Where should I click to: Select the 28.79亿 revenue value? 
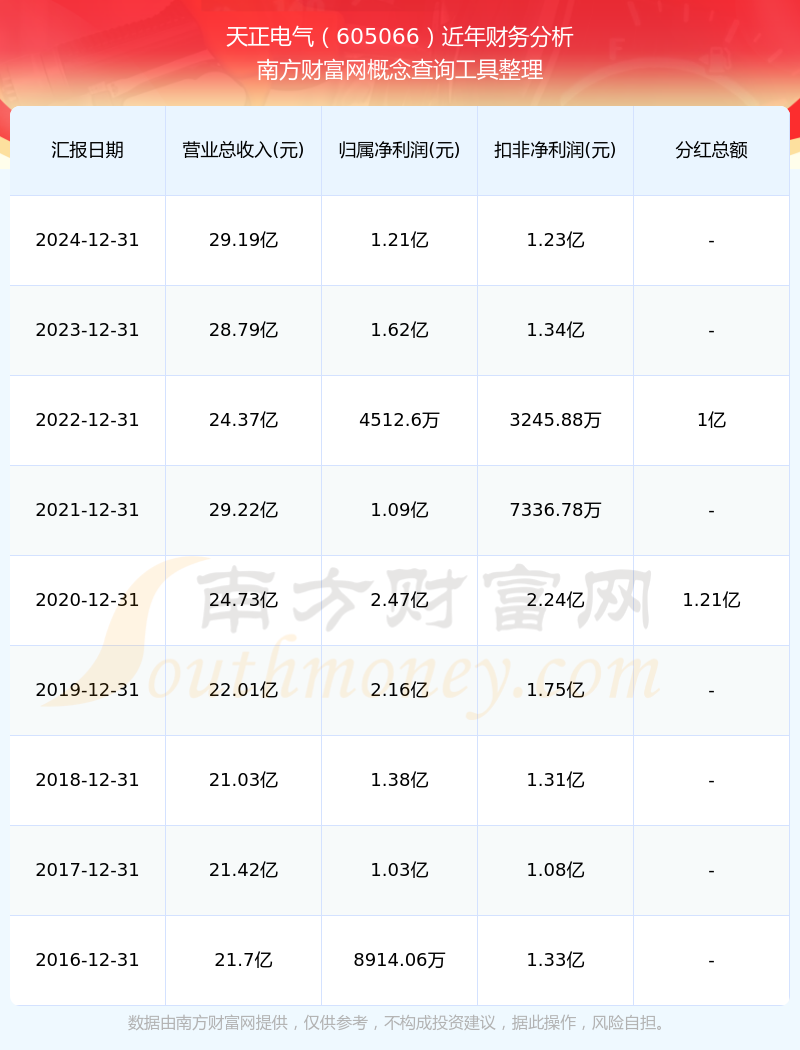243,330
